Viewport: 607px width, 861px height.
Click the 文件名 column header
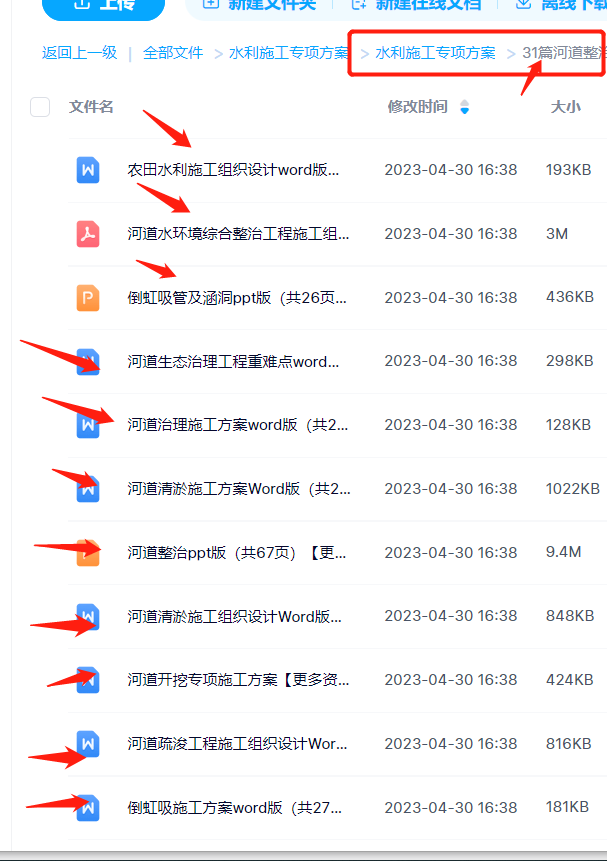click(91, 107)
